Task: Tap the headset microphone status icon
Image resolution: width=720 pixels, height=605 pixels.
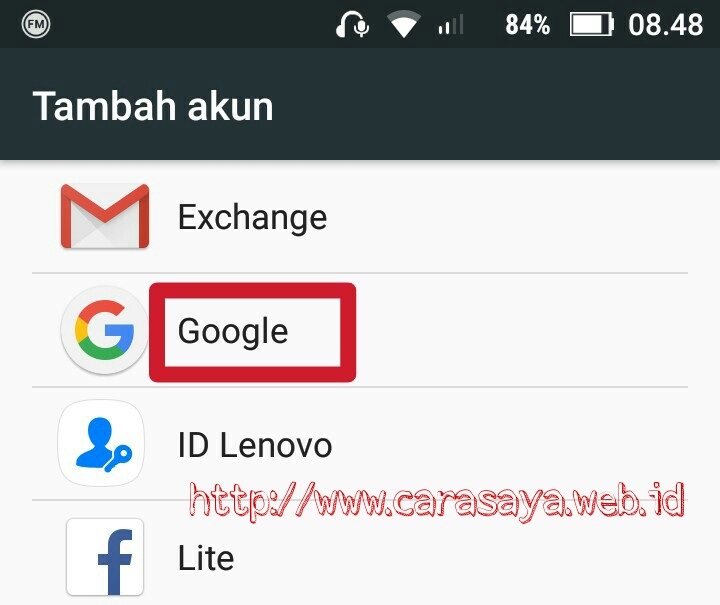Action: coord(352,24)
